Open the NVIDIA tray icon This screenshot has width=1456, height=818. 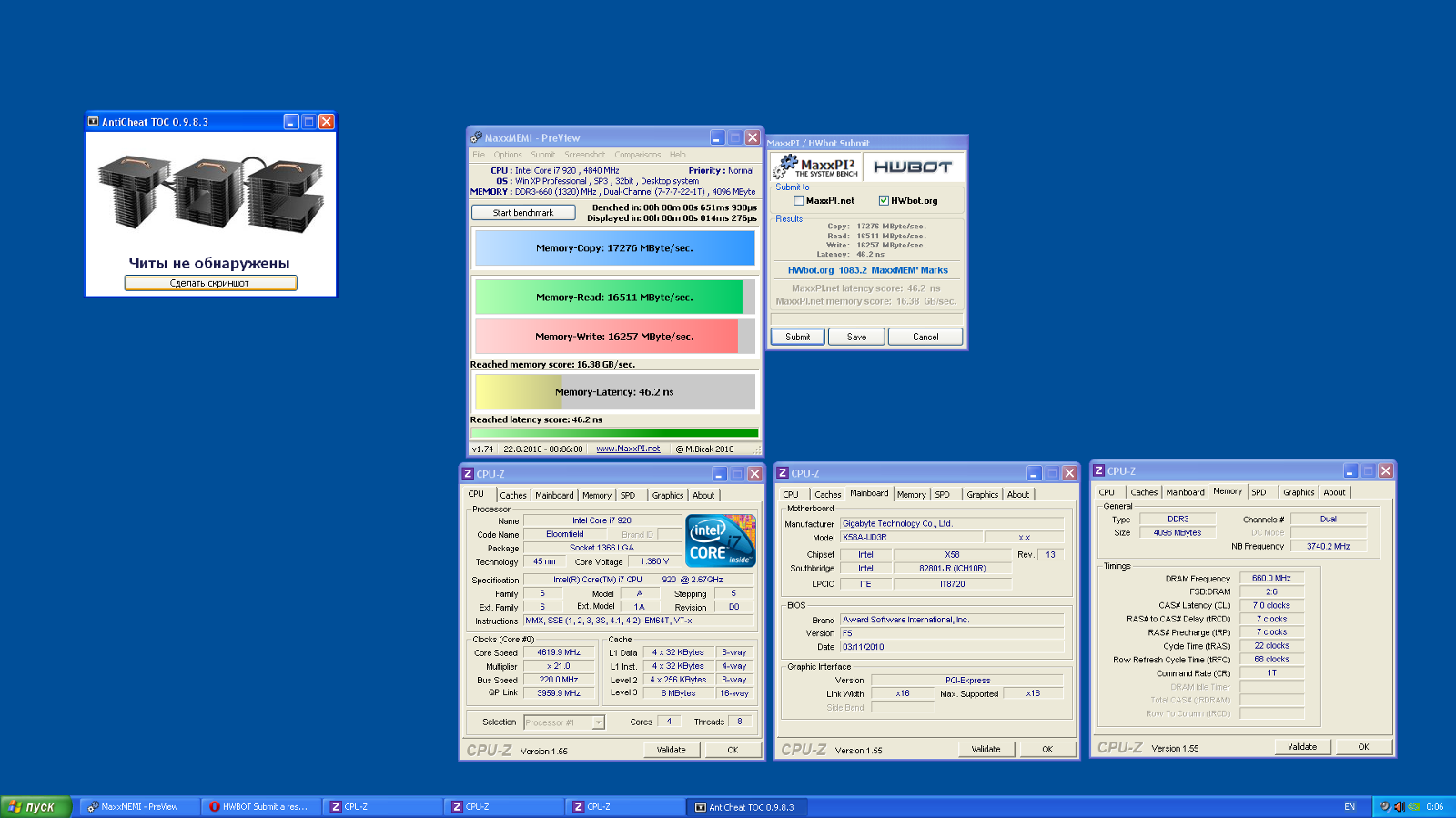point(1414,806)
